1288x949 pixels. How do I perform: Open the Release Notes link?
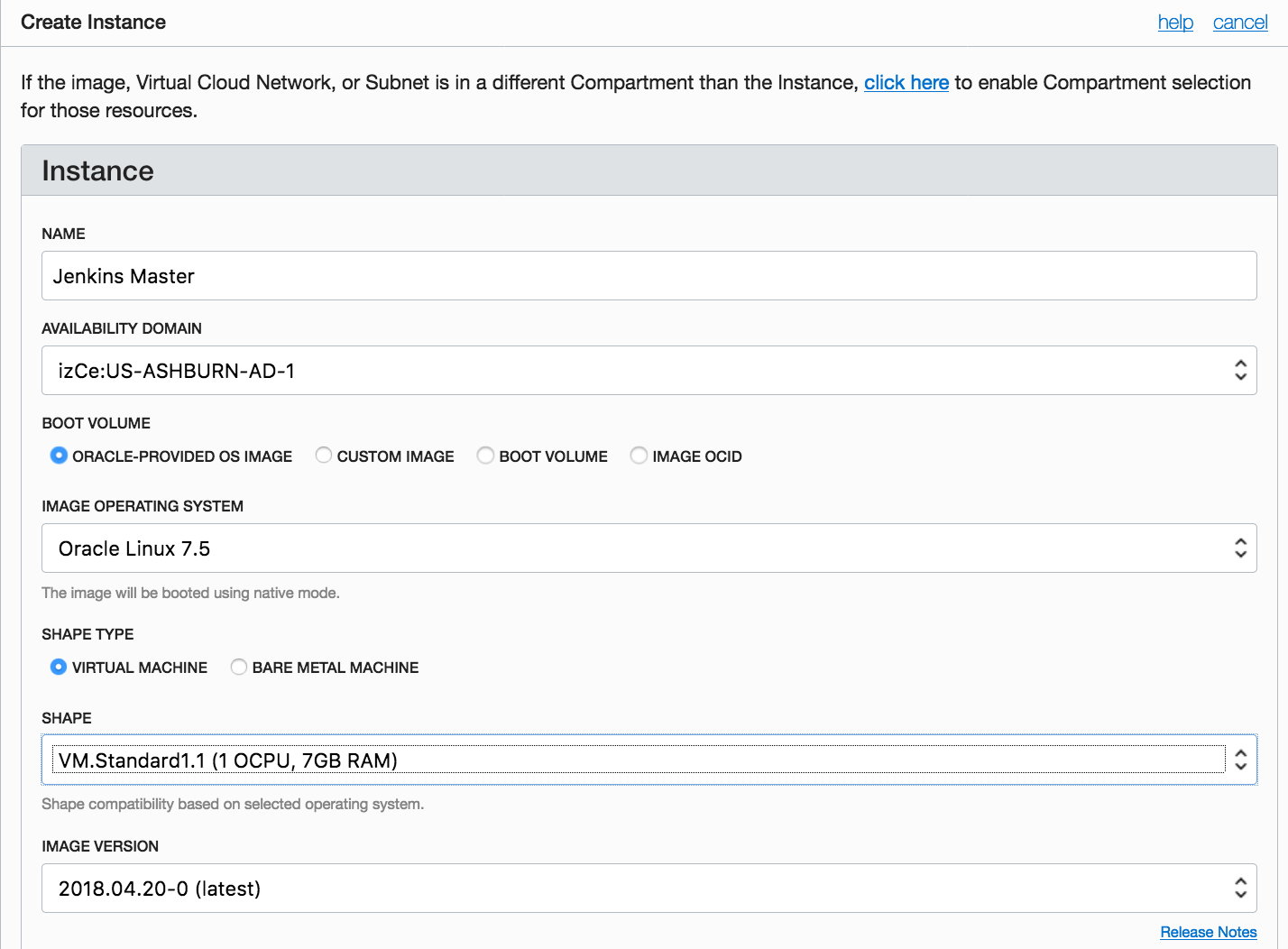[1208, 932]
